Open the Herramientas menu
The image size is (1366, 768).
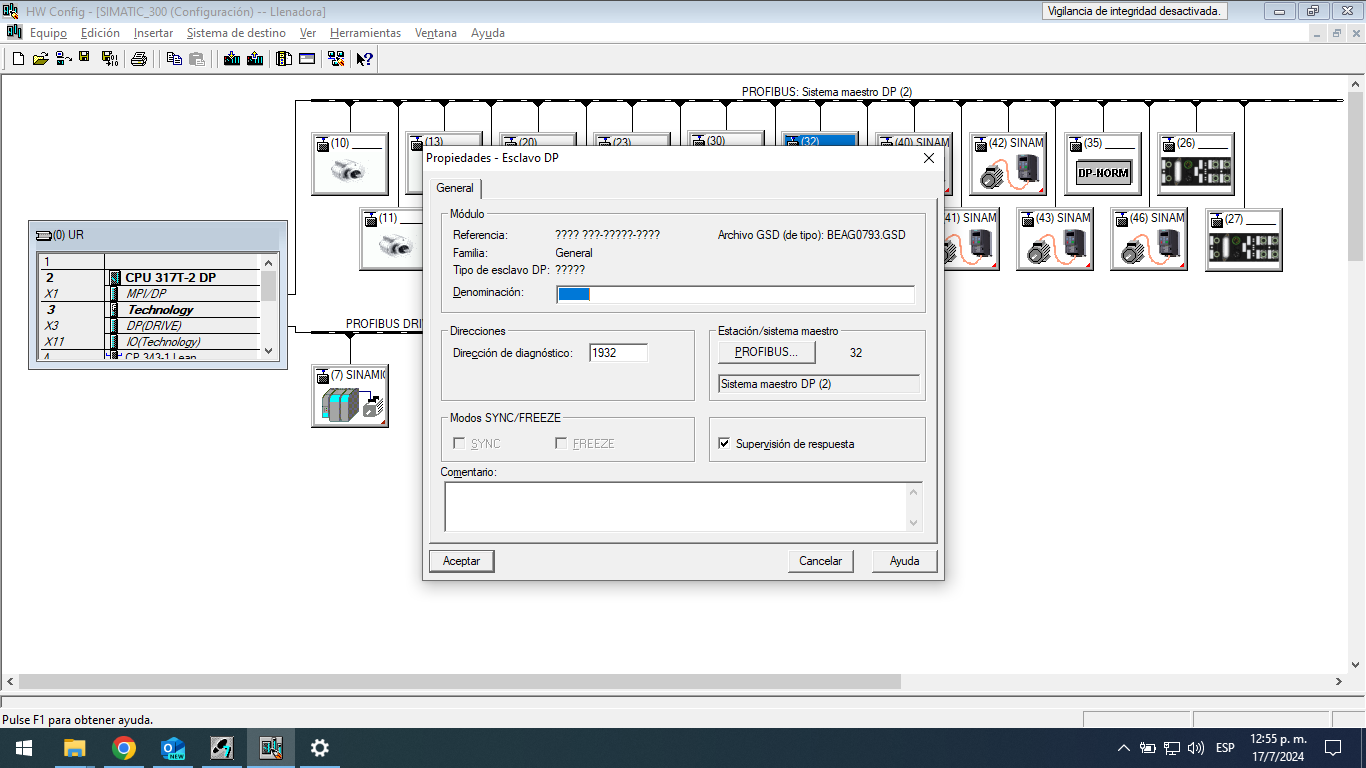coord(365,33)
